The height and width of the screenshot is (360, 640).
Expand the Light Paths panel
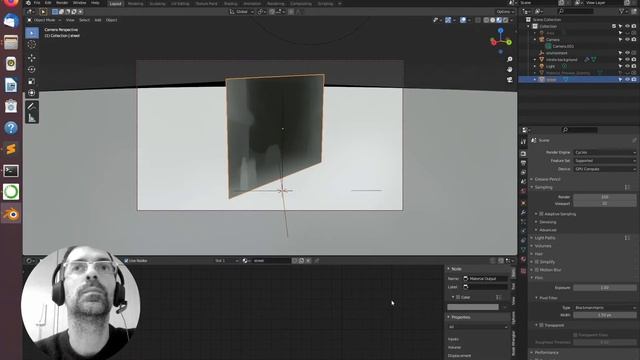pos(545,238)
